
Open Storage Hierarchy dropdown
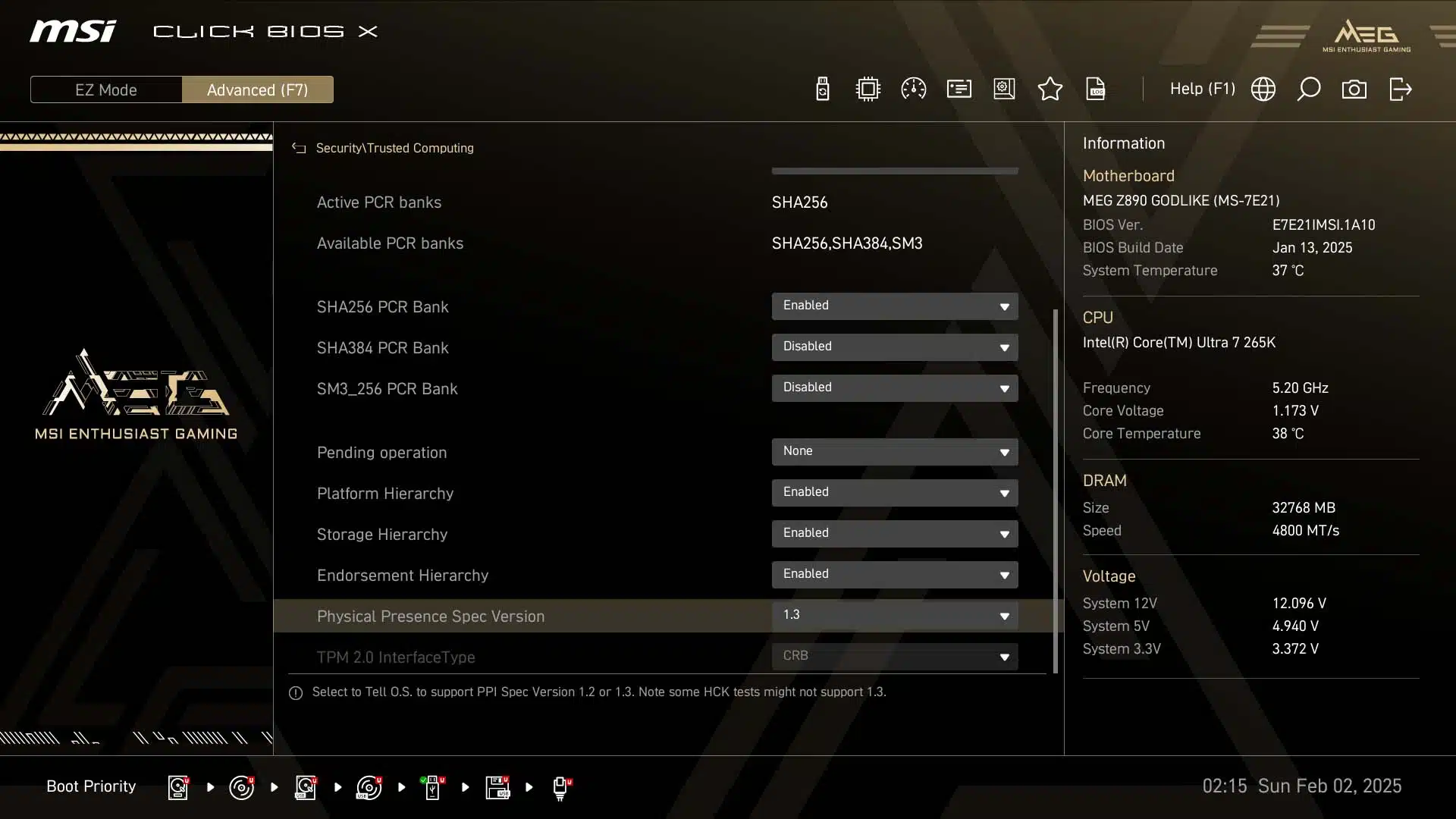pyautogui.click(x=895, y=534)
